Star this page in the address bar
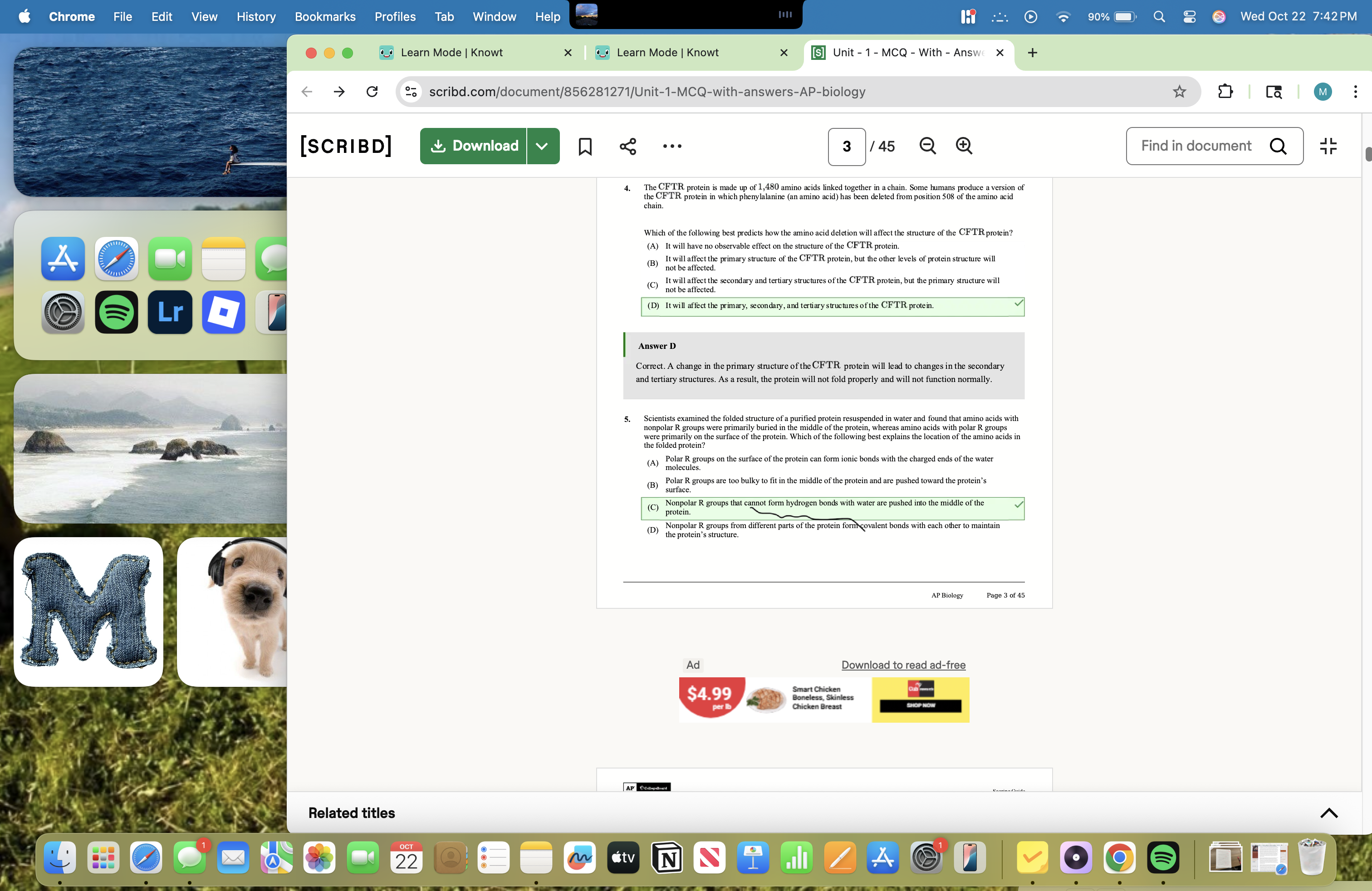This screenshot has width=1372, height=891. (x=1179, y=92)
